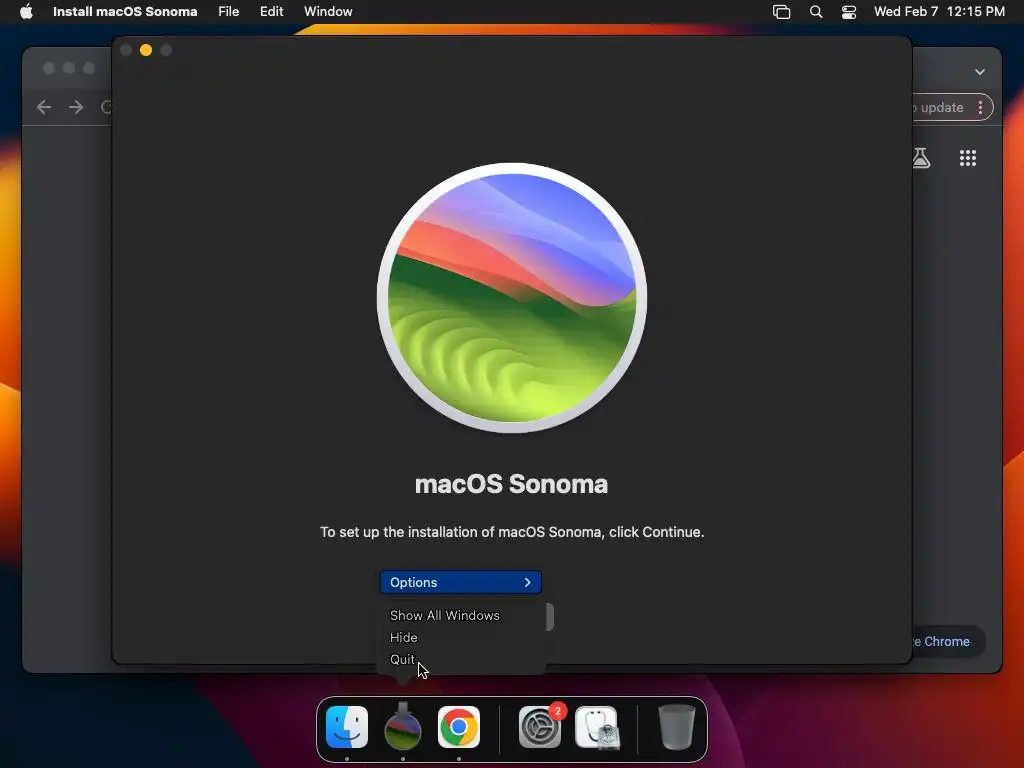1024x768 pixels.
Task: Open Google Chrome from the Dock
Action: [459, 726]
